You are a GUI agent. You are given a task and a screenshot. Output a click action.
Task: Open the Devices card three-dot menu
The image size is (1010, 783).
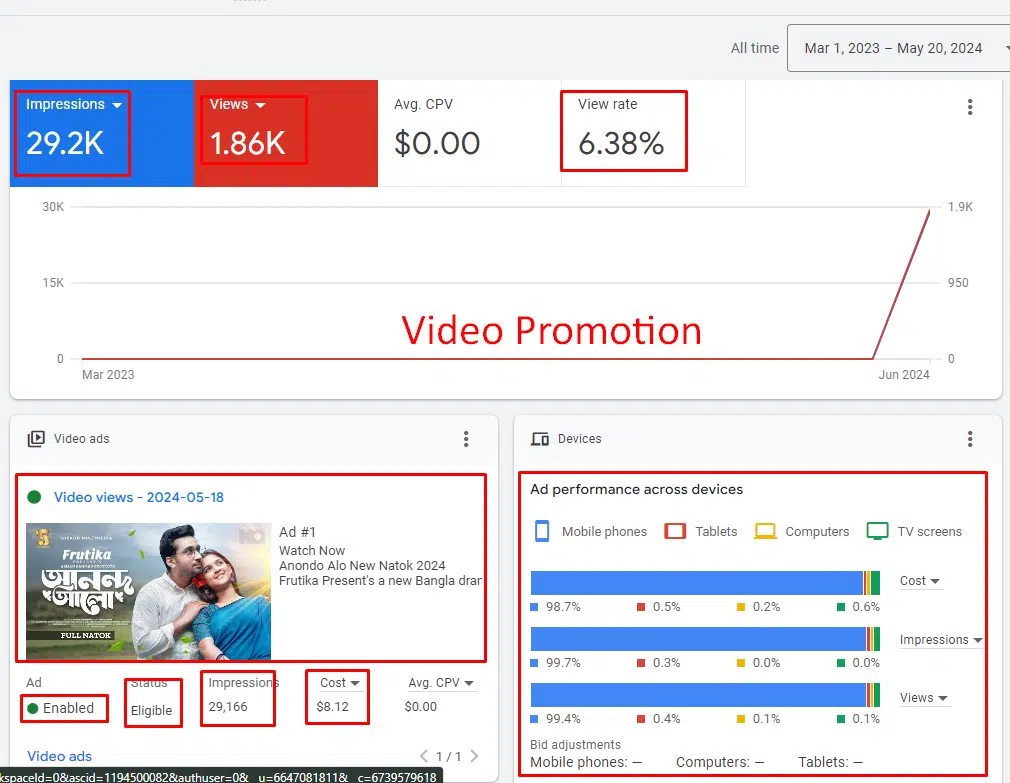click(969, 439)
